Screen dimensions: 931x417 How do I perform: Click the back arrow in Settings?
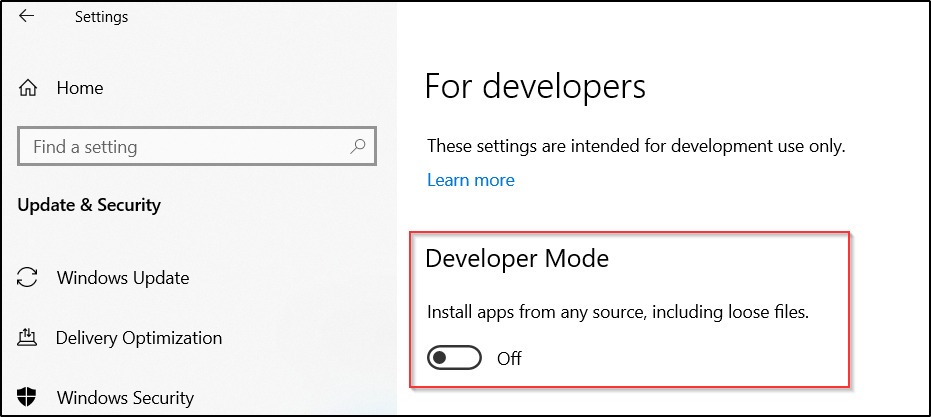27,17
